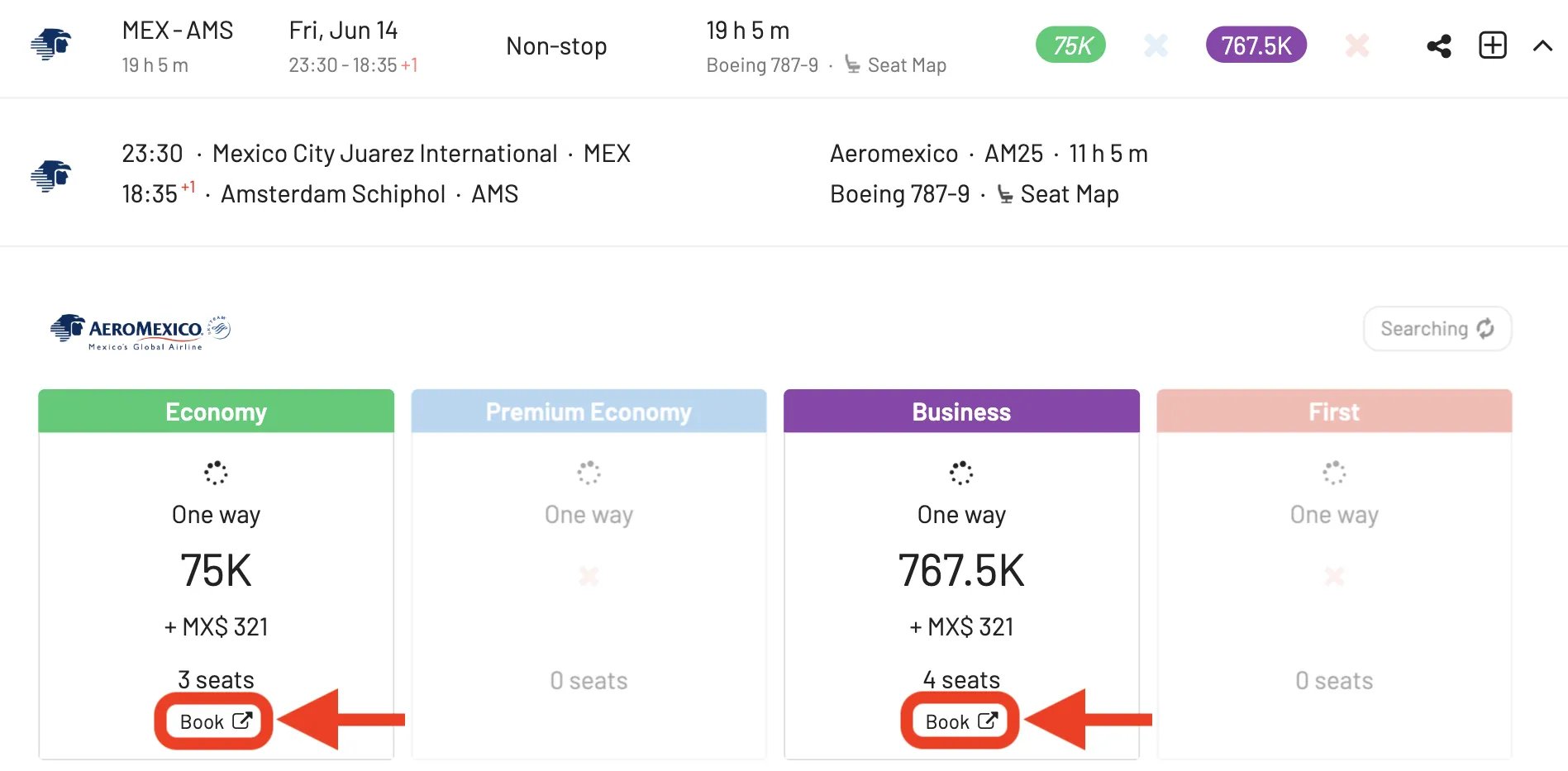Add flight with the plus-square icon
1568x771 pixels.
[x=1492, y=45]
